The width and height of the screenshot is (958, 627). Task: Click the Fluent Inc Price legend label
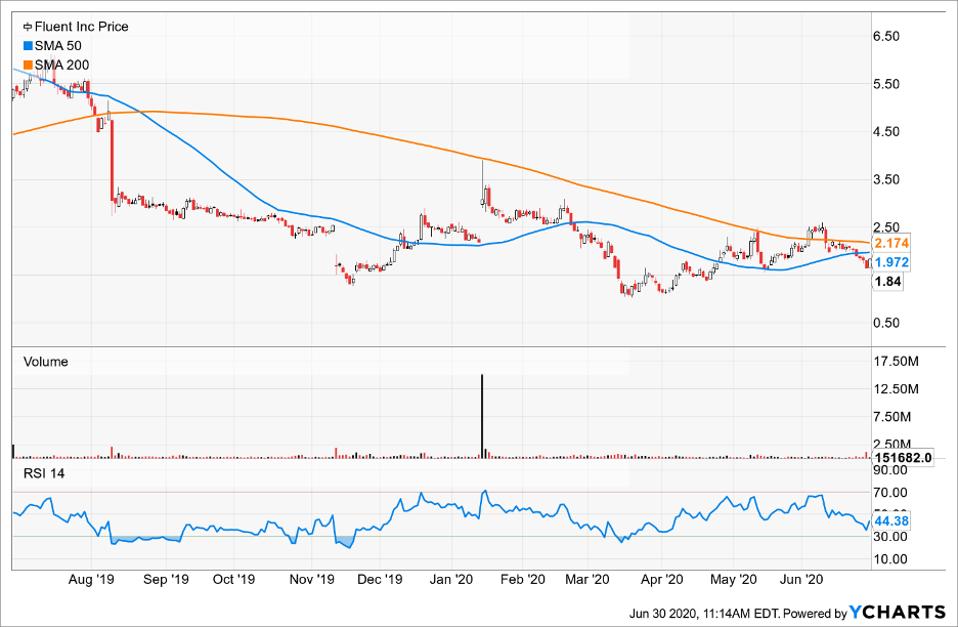(81, 27)
